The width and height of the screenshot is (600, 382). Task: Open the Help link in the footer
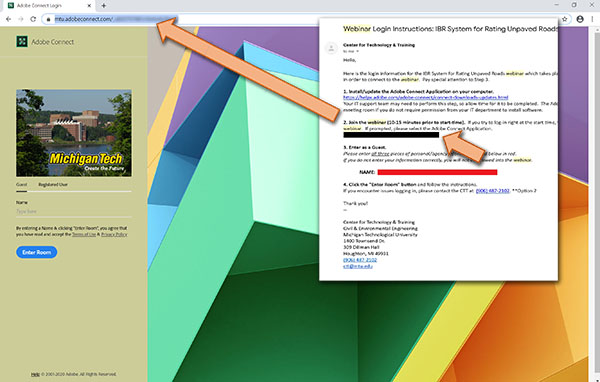[35, 374]
